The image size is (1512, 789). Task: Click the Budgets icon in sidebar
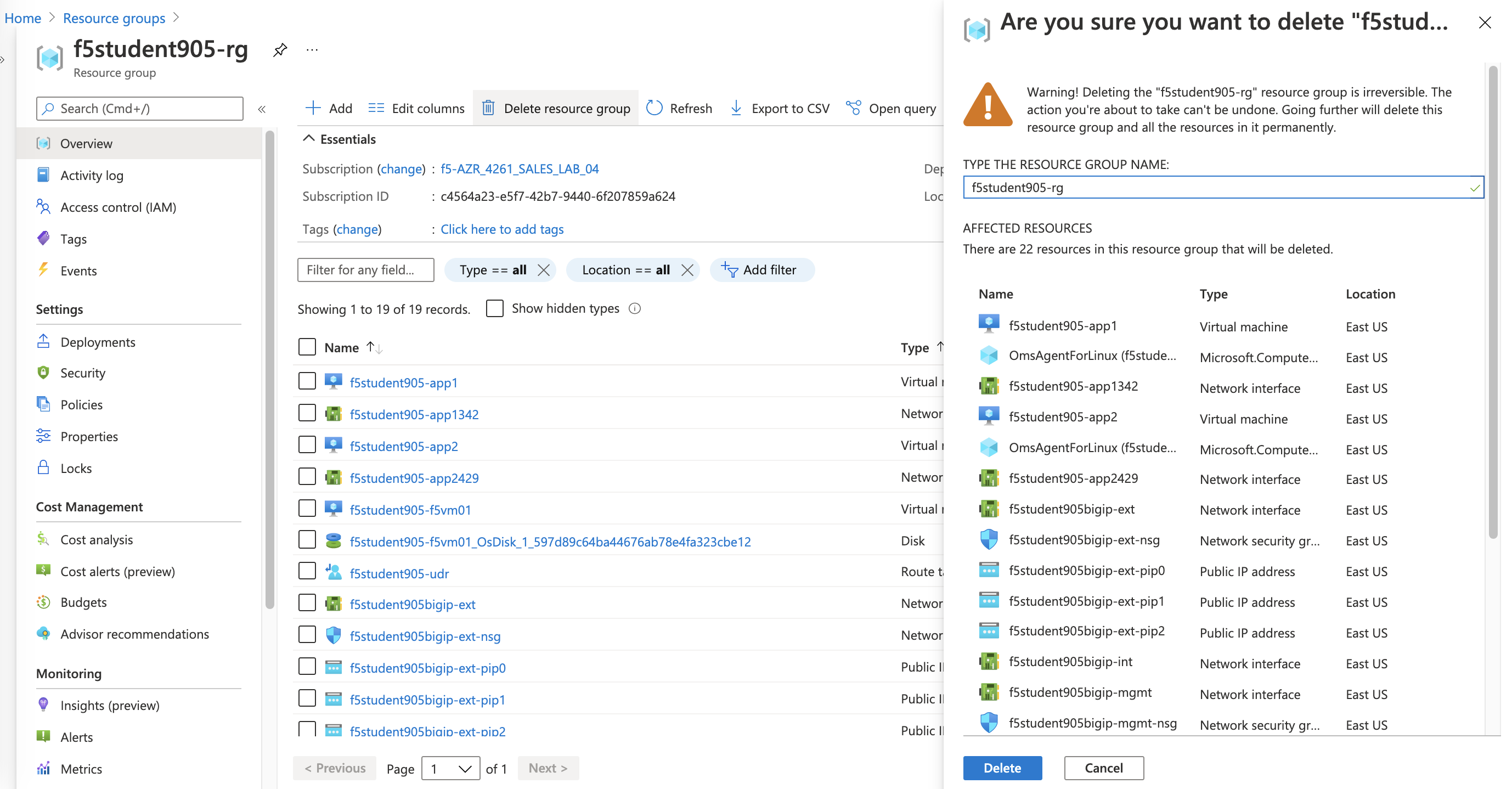coord(43,602)
